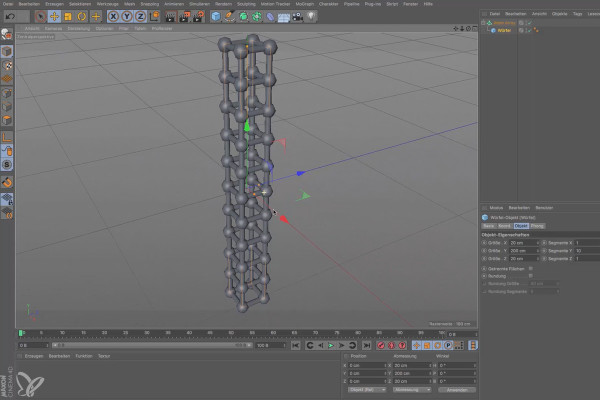Click the Play forward button in timeline
Viewport: 600px width, 400px height.
[331, 346]
